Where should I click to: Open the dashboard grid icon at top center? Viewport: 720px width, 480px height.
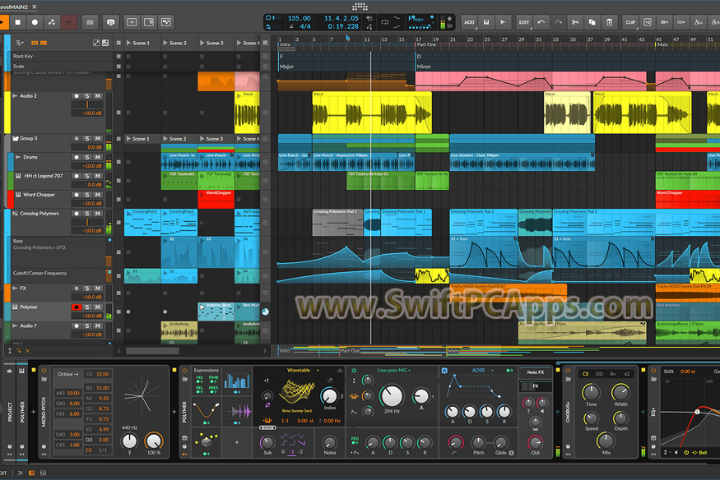coord(360,6)
